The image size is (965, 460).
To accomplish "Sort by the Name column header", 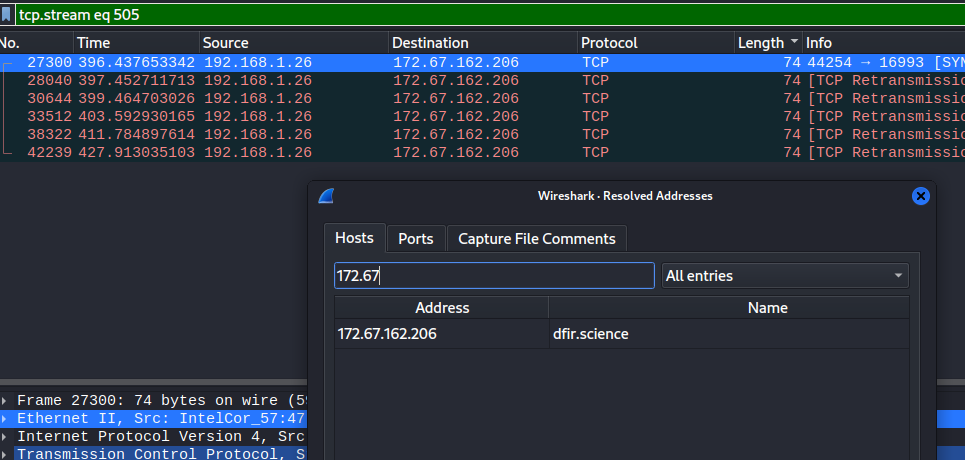I will [x=729, y=307].
